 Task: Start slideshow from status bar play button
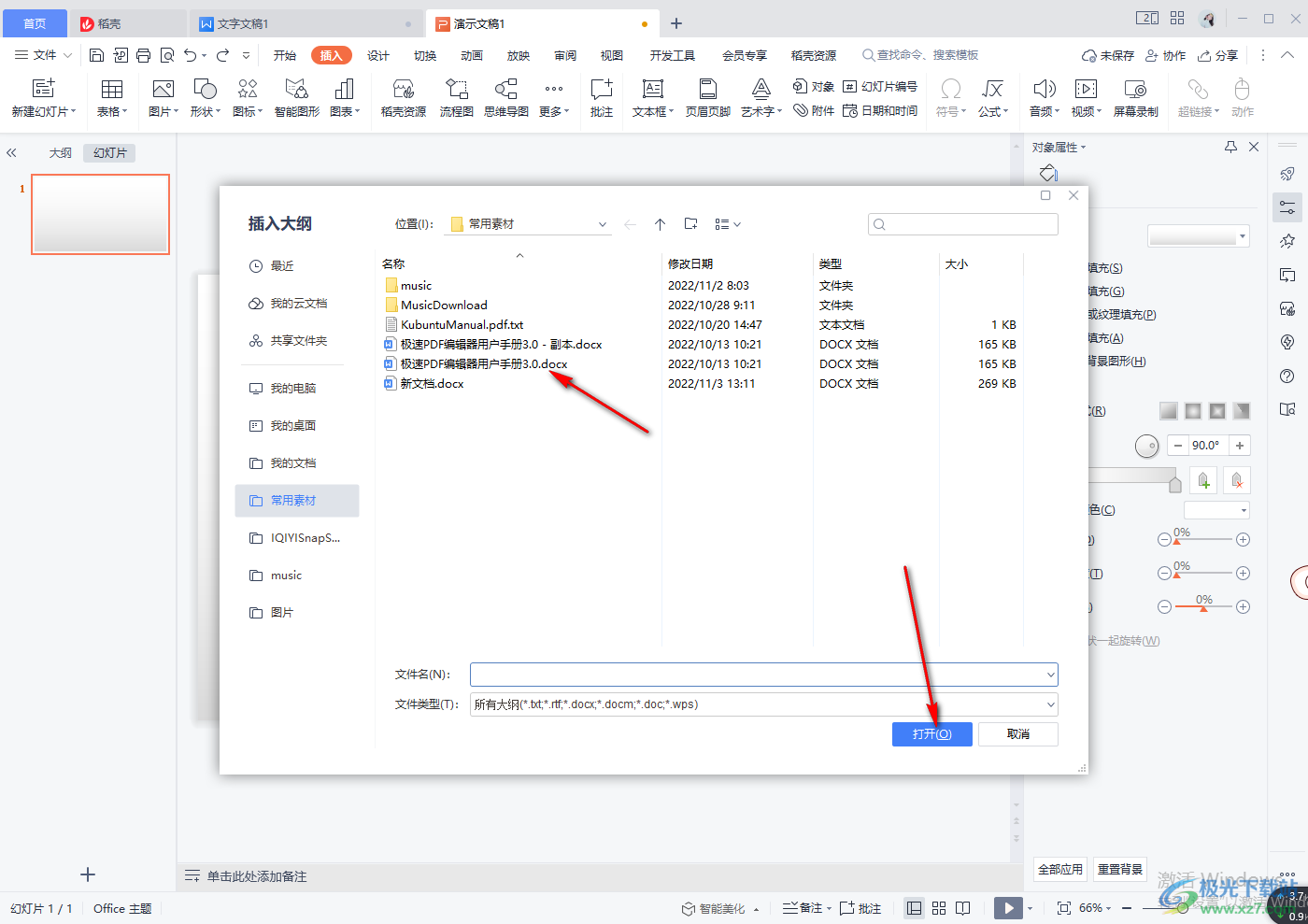click(1008, 908)
